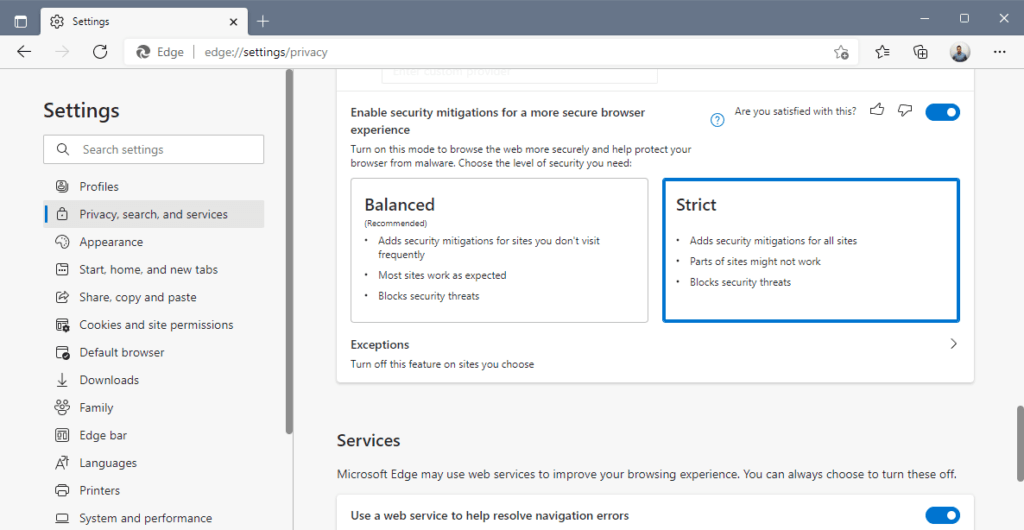Screen dimensions: 1024x530
Task: Click the back navigation arrow
Action: click(24, 52)
